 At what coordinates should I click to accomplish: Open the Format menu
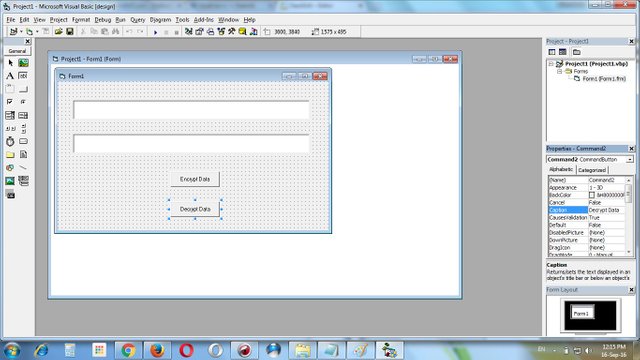coord(81,20)
